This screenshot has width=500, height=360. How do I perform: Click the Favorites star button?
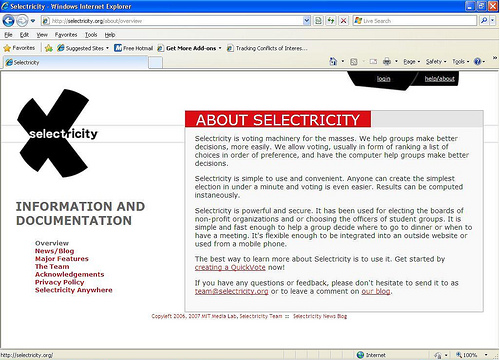[x=19, y=48]
